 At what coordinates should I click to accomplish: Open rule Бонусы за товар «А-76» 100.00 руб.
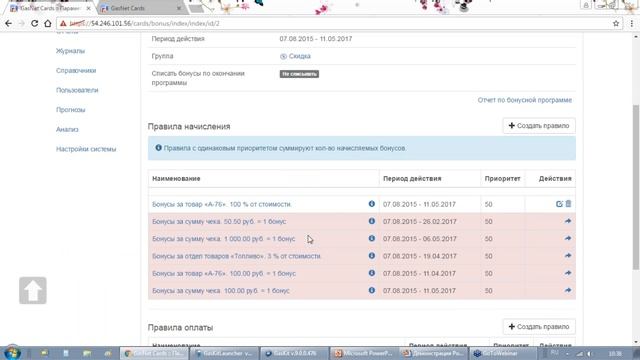click(224, 273)
